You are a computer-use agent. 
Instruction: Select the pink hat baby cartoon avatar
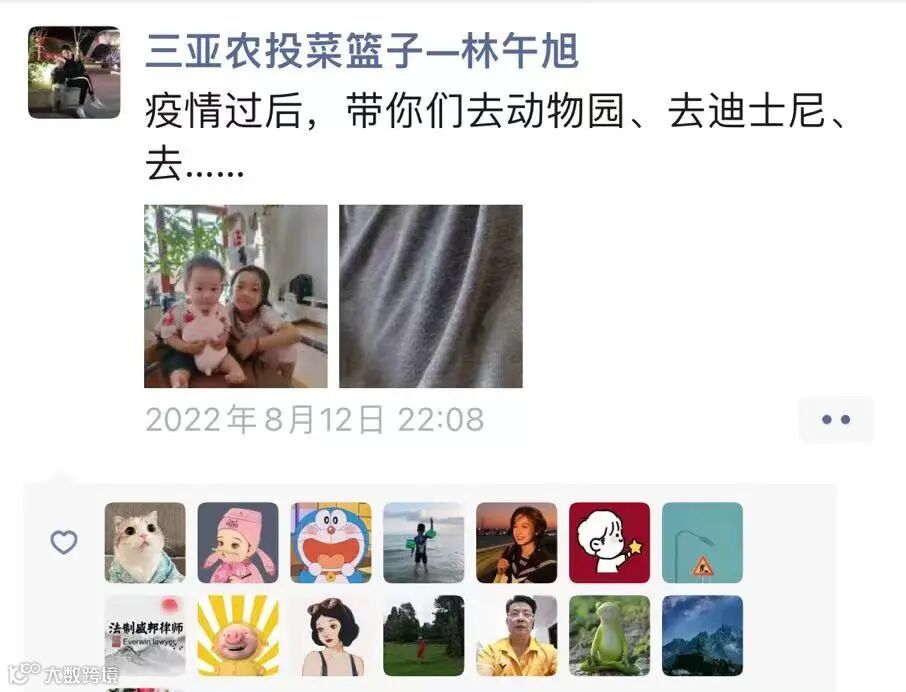238,542
